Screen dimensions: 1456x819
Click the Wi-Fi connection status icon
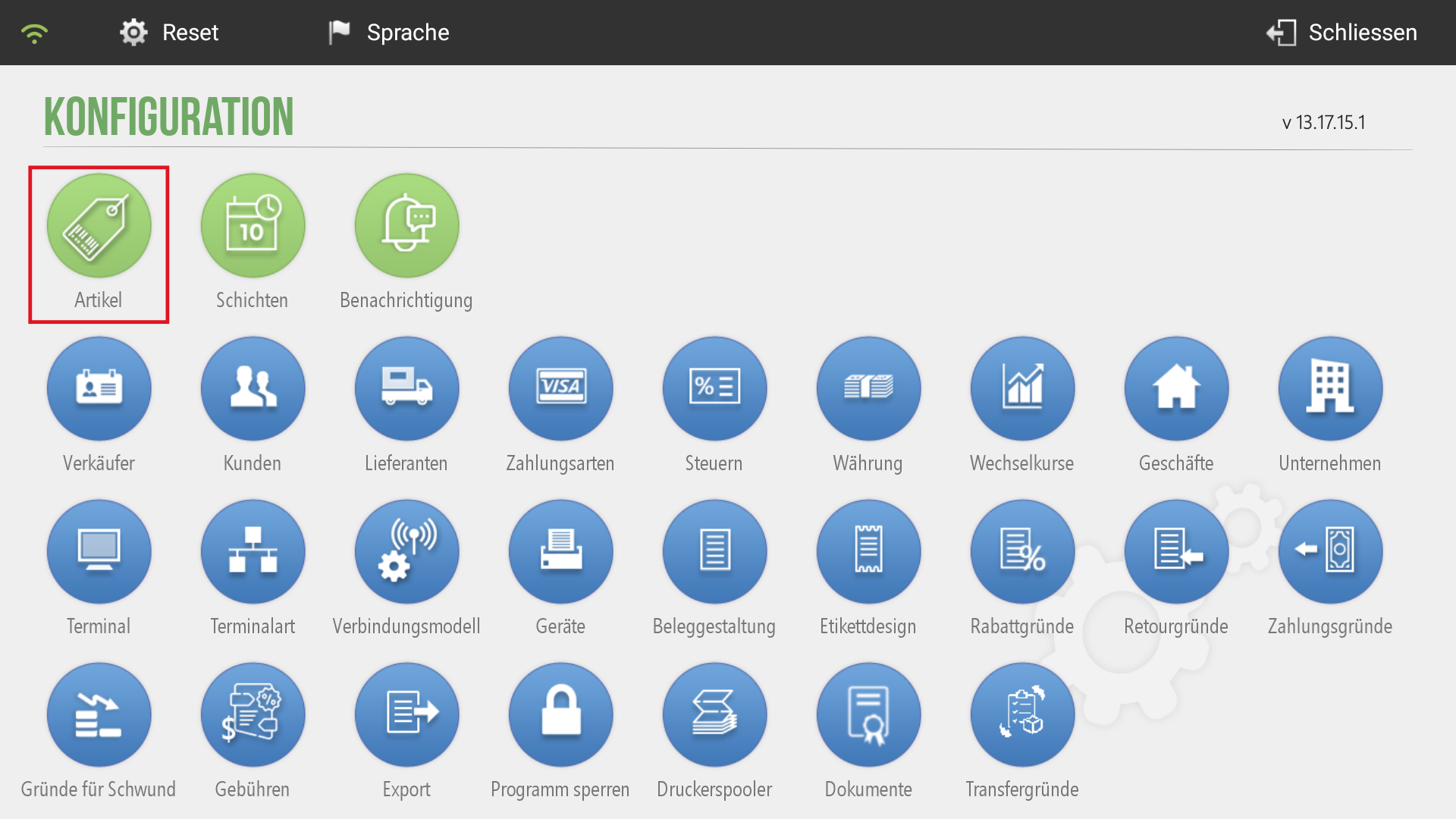pyautogui.click(x=34, y=33)
